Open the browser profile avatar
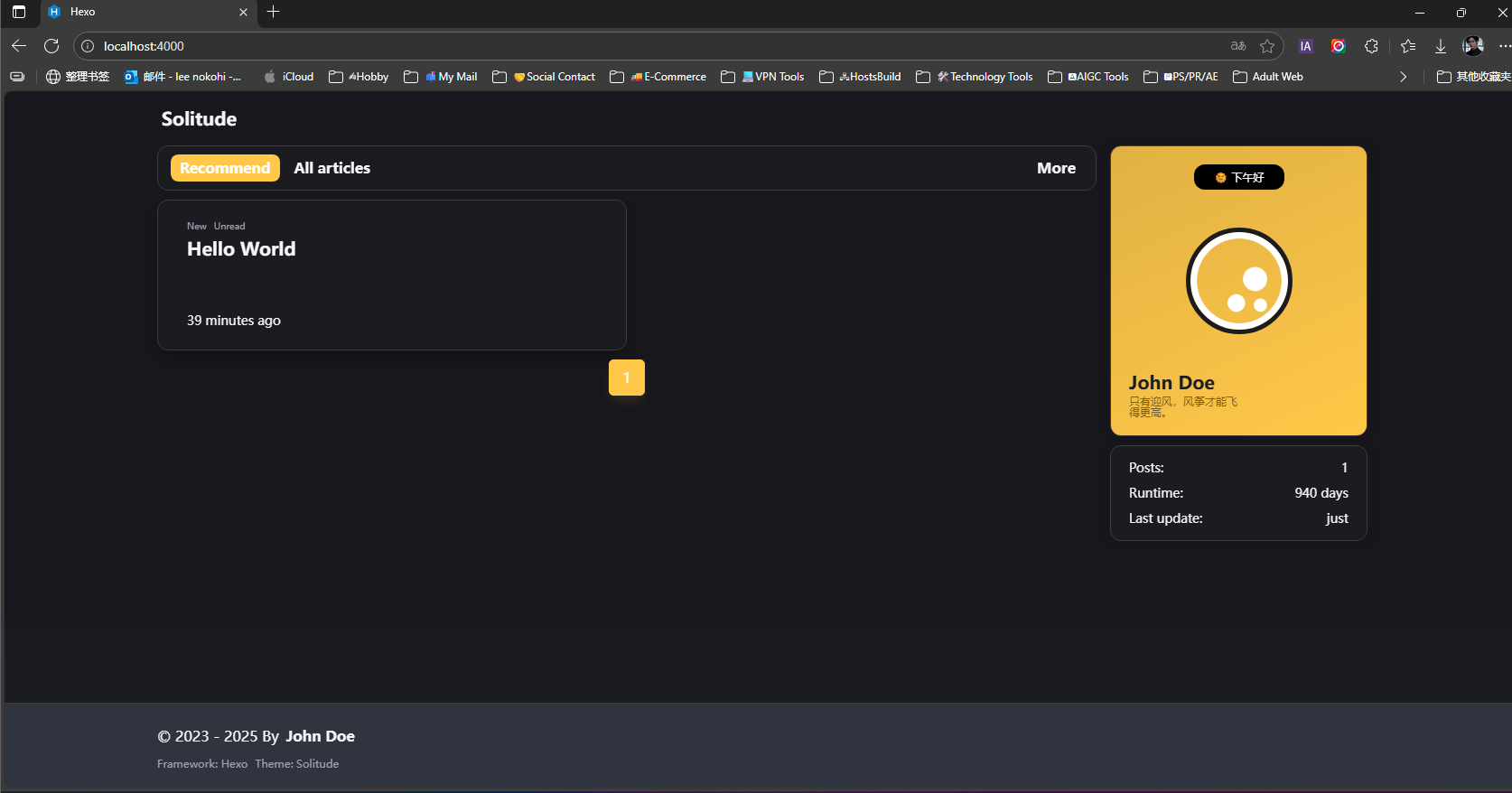1512x793 pixels. tap(1473, 46)
